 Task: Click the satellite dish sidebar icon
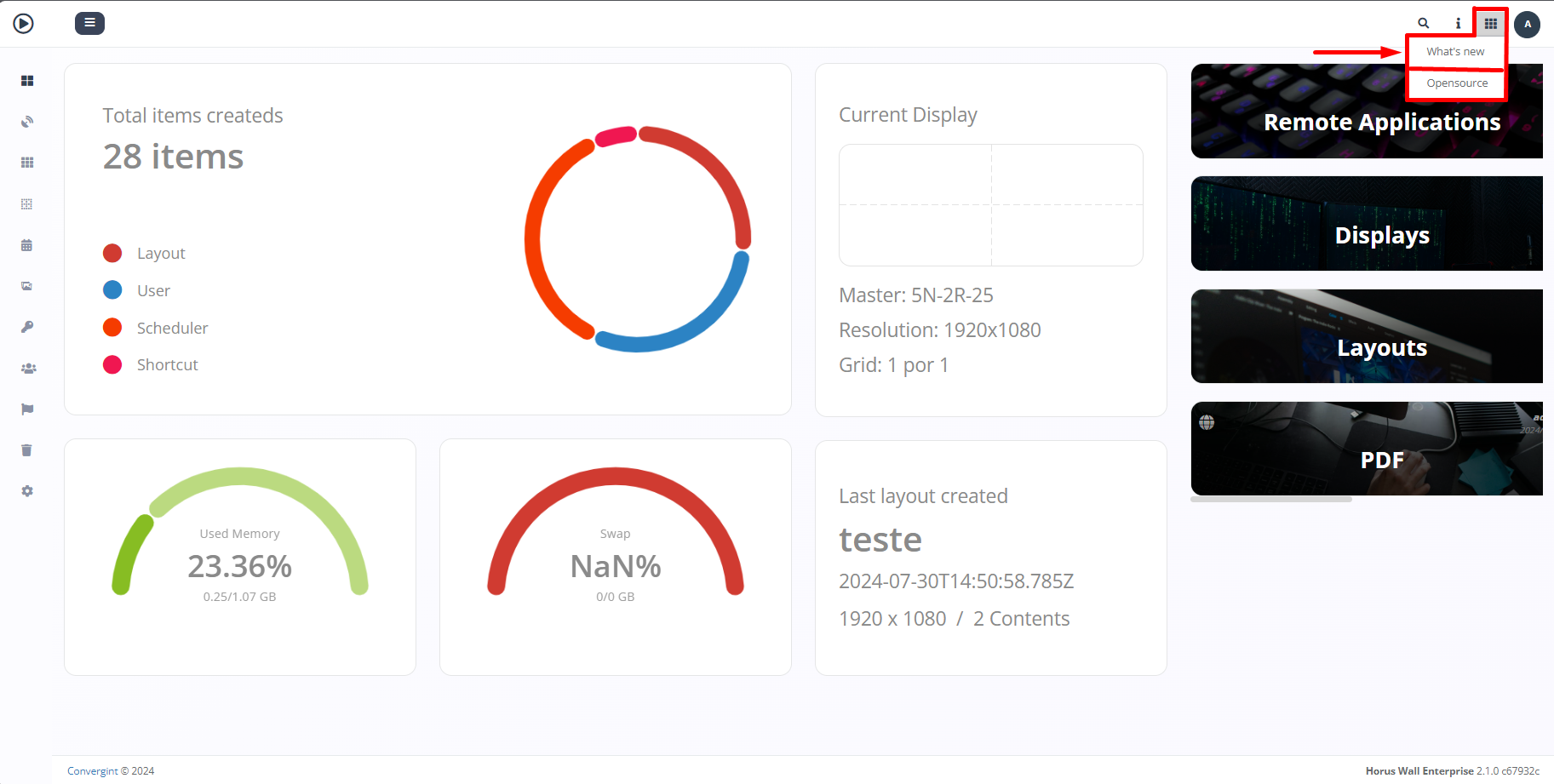pyautogui.click(x=27, y=122)
